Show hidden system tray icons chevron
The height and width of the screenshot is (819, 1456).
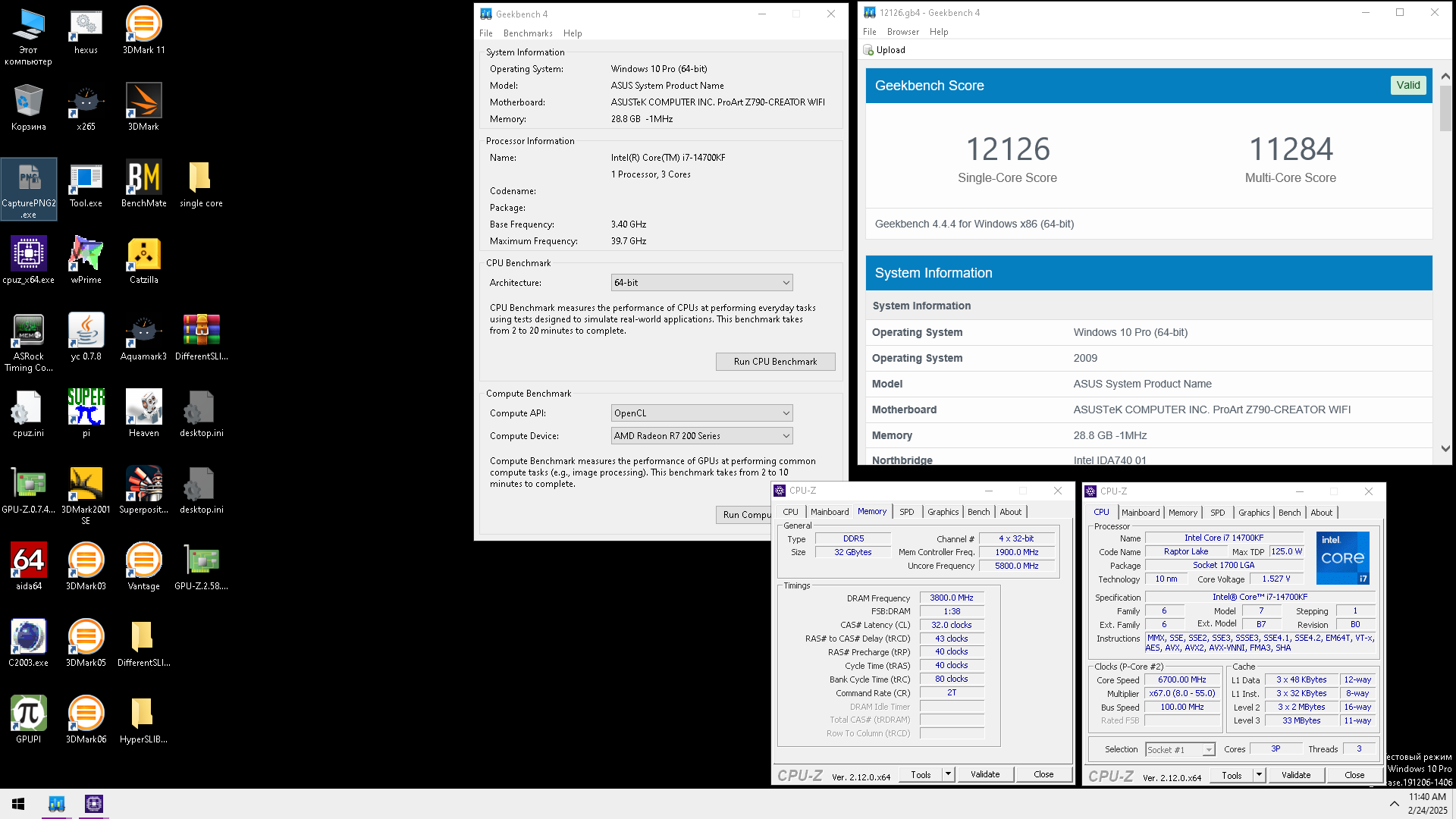pyautogui.click(x=1394, y=804)
